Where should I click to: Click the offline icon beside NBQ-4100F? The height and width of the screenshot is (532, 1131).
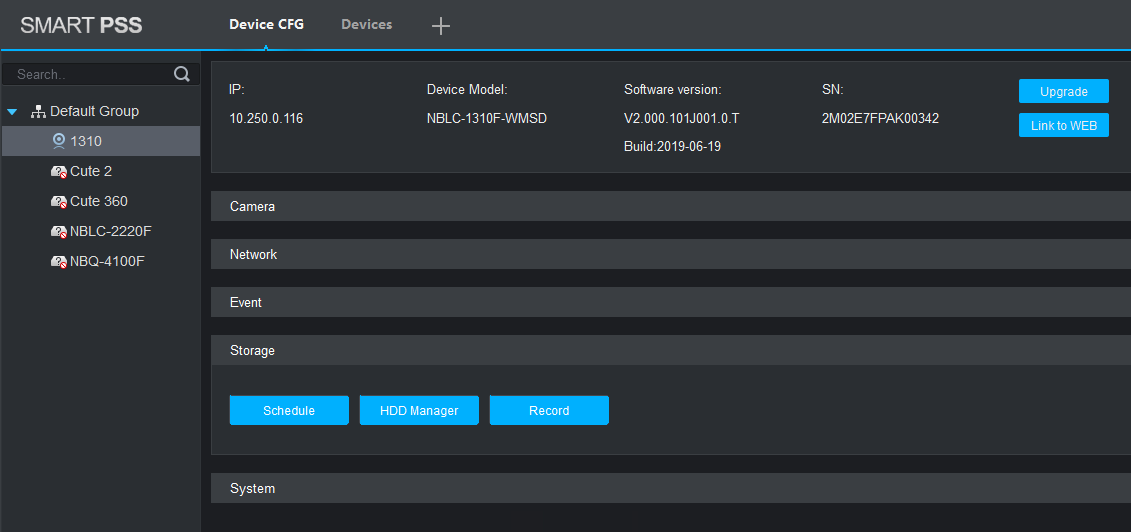pyautogui.click(x=59, y=262)
